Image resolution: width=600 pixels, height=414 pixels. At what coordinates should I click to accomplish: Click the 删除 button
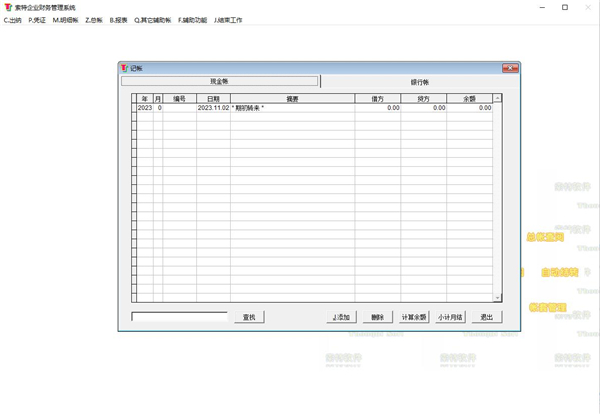point(378,317)
